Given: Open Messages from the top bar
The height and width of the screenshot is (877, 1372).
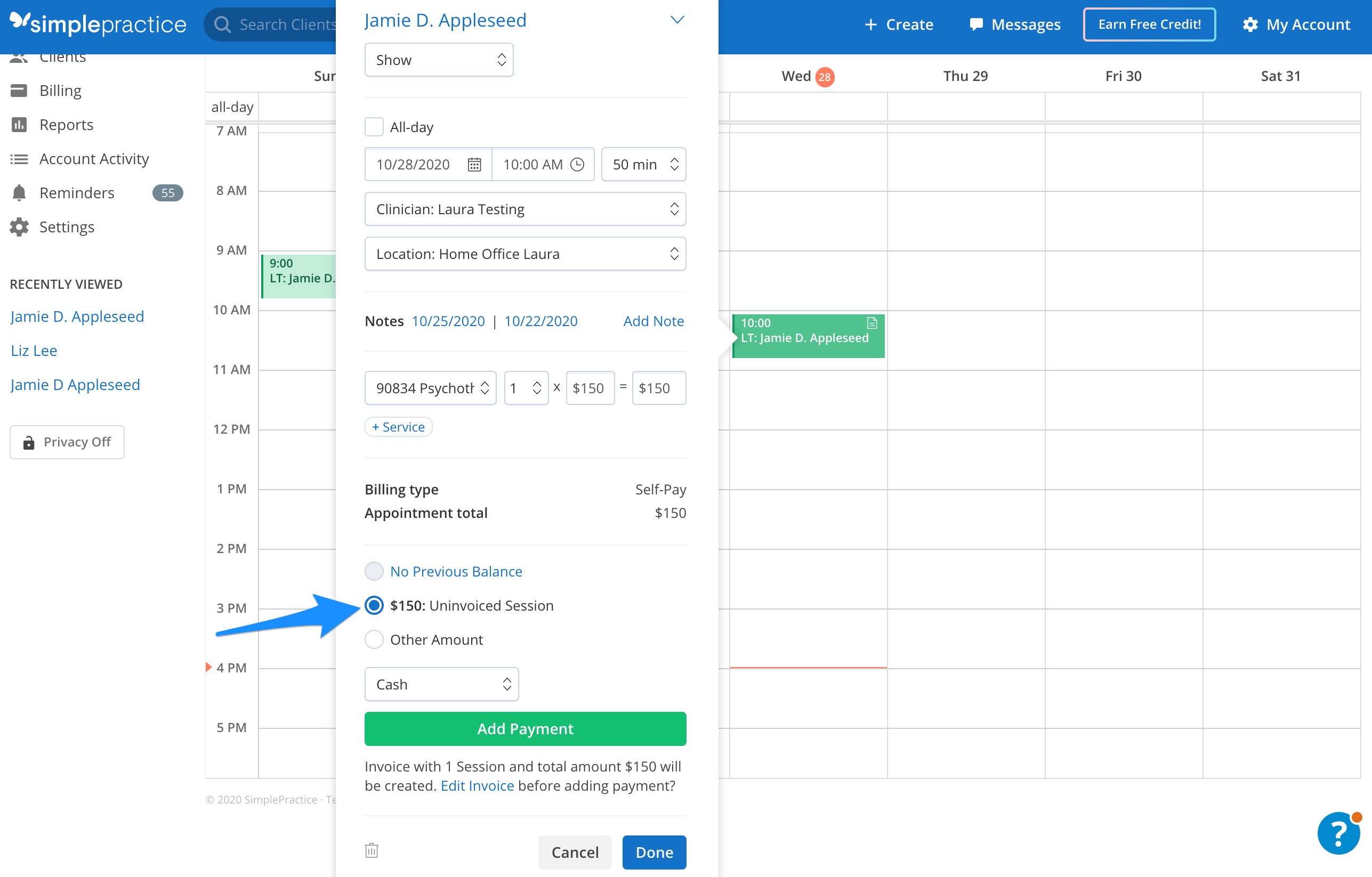Looking at the screenshot, I should [x=1014, y=24].
